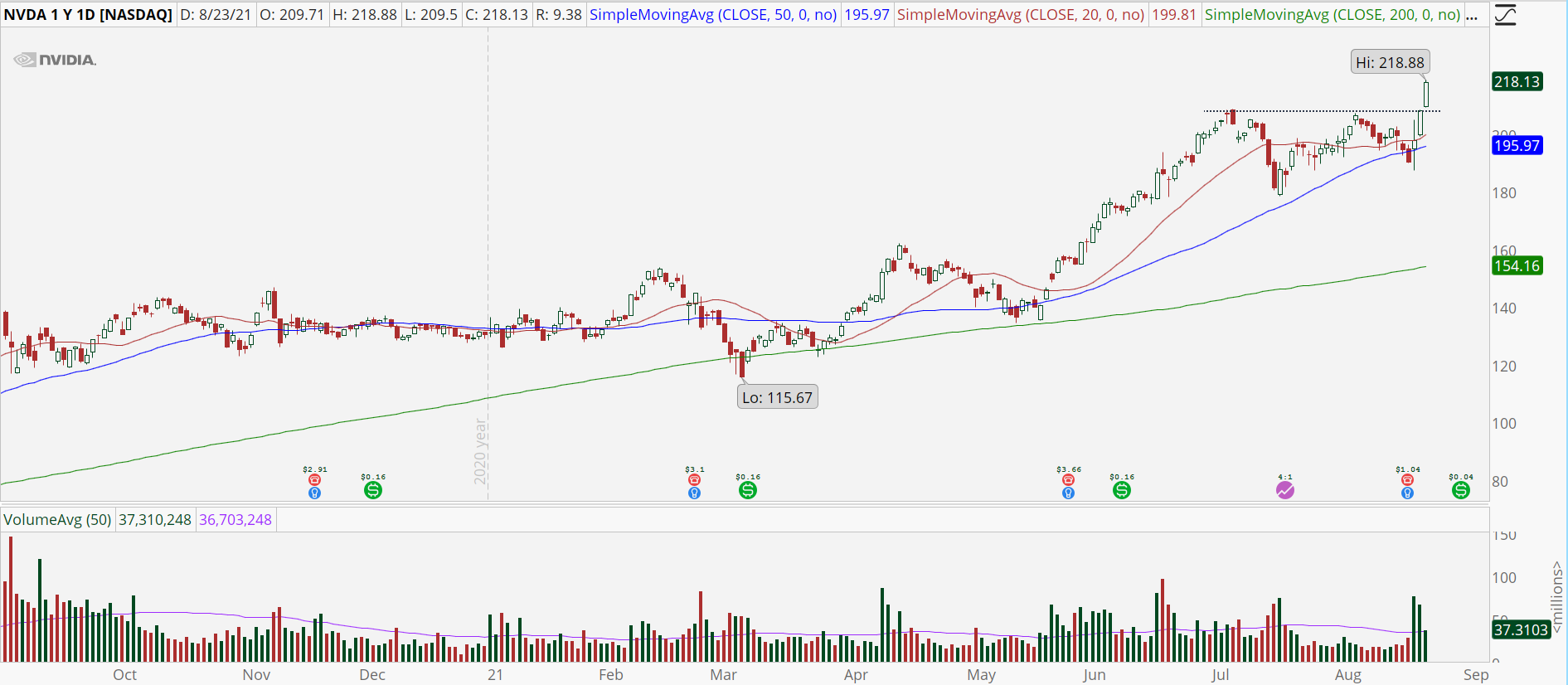1568x685 pixels.
Task: Click the Dec label on the time axis
Action: pos(372,674)
